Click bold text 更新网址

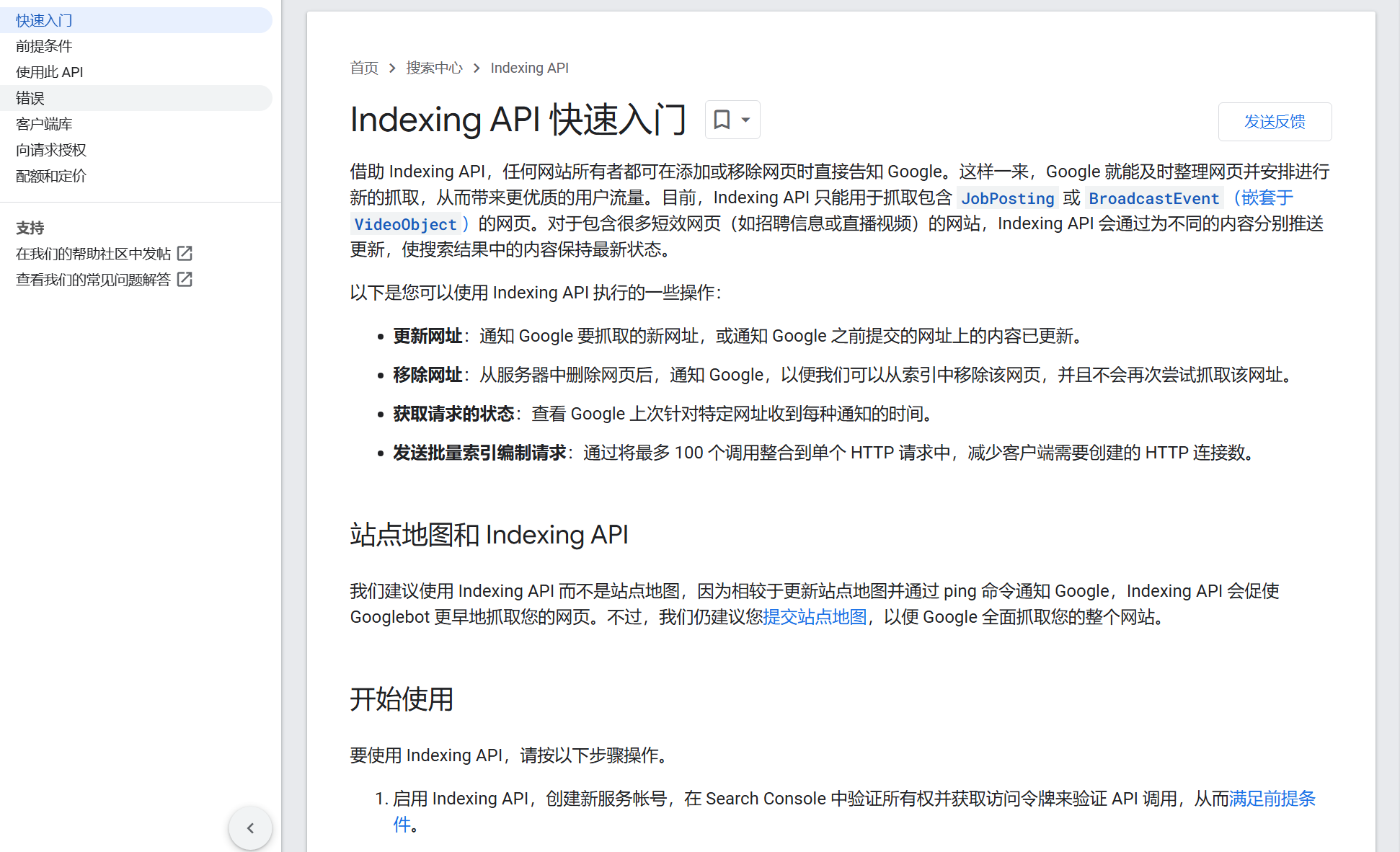pyautogui.click(x=427, y=336)
